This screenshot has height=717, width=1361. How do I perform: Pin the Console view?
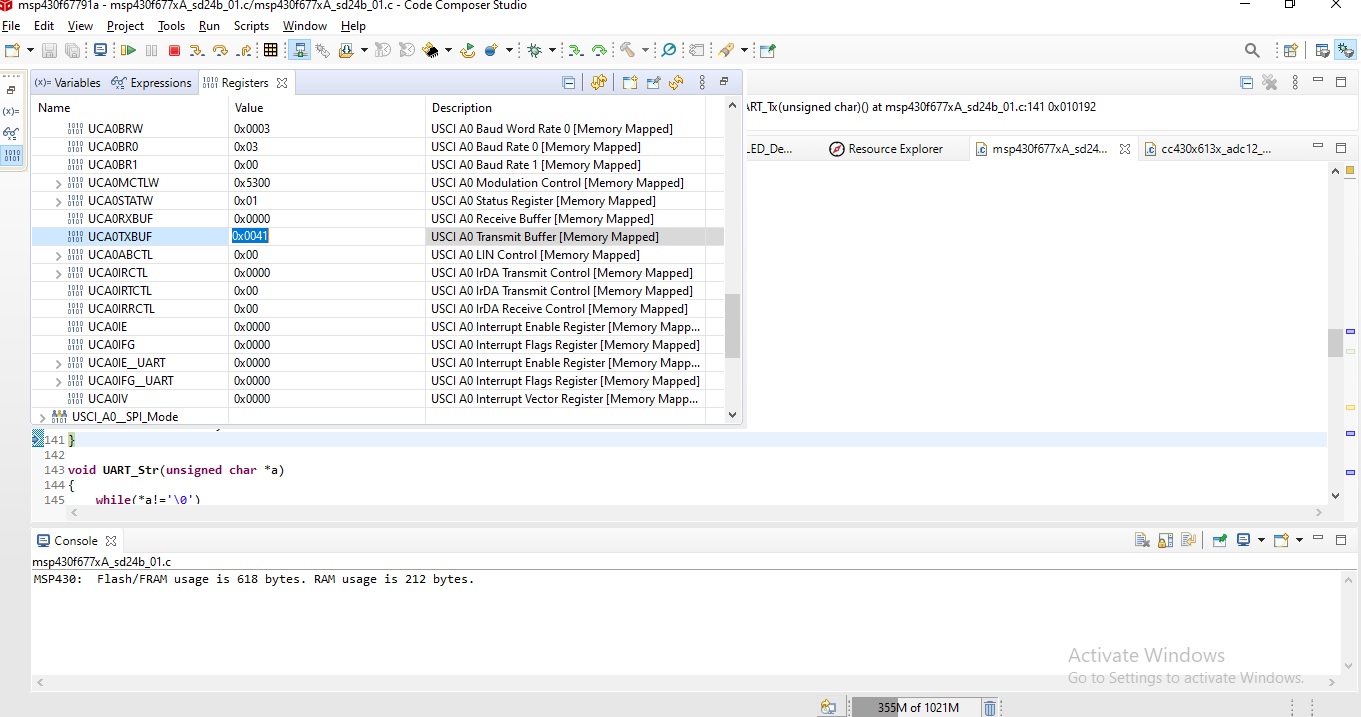(x=1219, y=539)
